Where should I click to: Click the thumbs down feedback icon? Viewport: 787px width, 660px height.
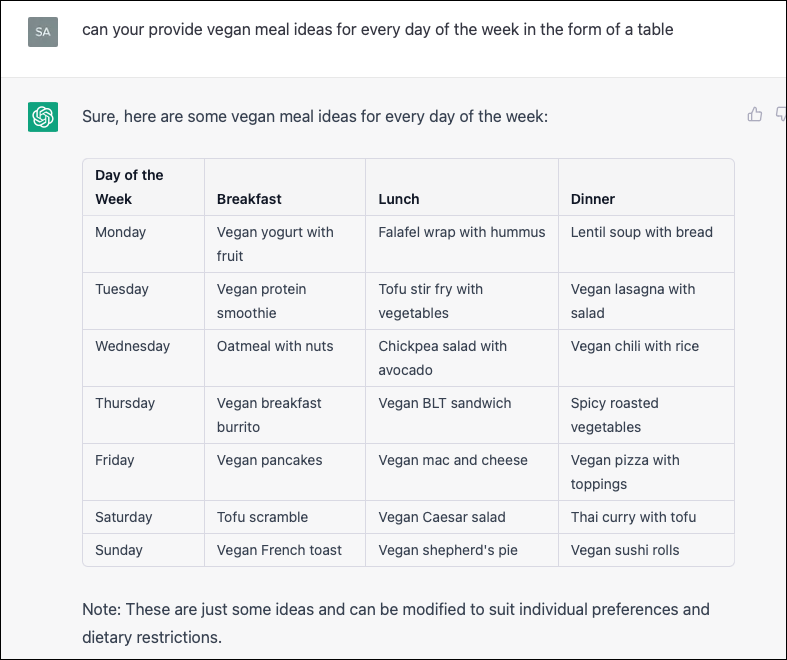(x=781, y=114)
